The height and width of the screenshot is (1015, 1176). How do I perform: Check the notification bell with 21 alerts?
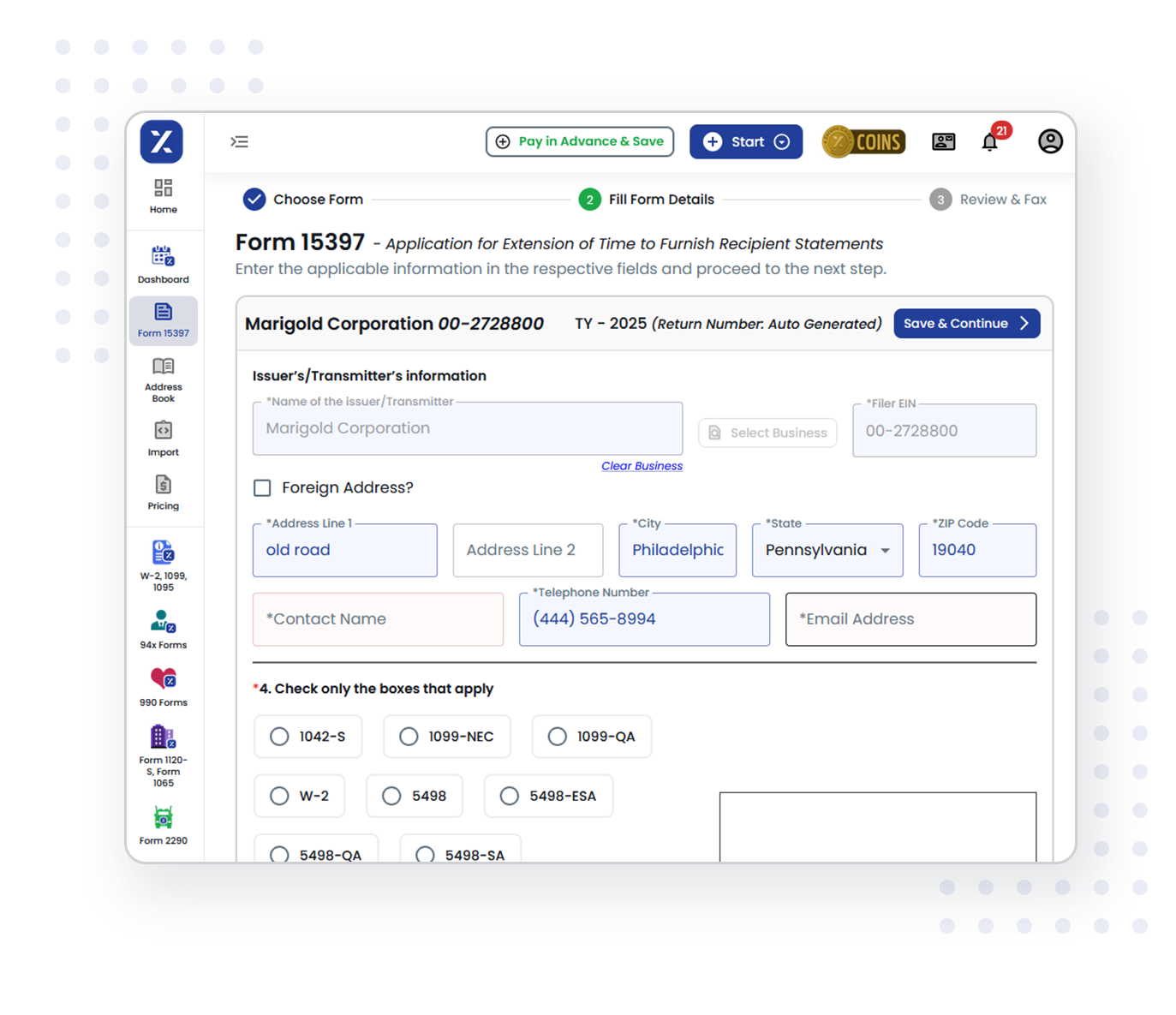(x=990, y=141)
